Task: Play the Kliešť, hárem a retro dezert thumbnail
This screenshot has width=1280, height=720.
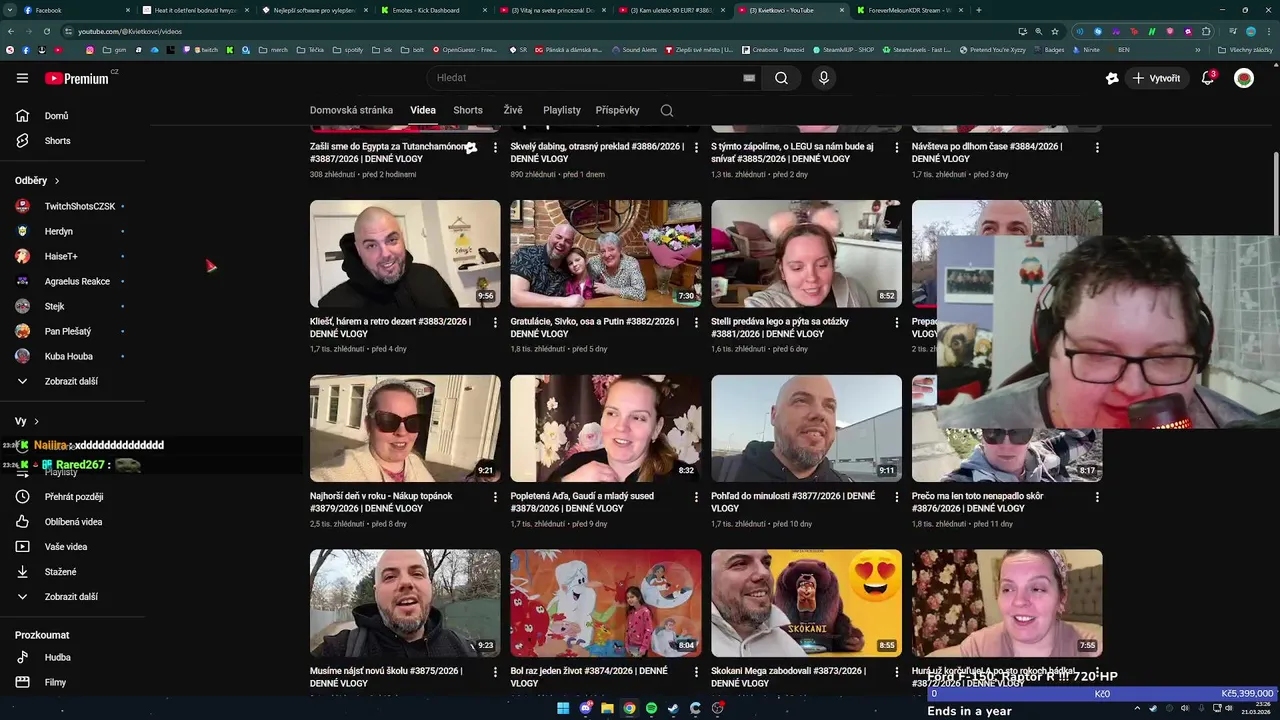Action: click(405, 254)
